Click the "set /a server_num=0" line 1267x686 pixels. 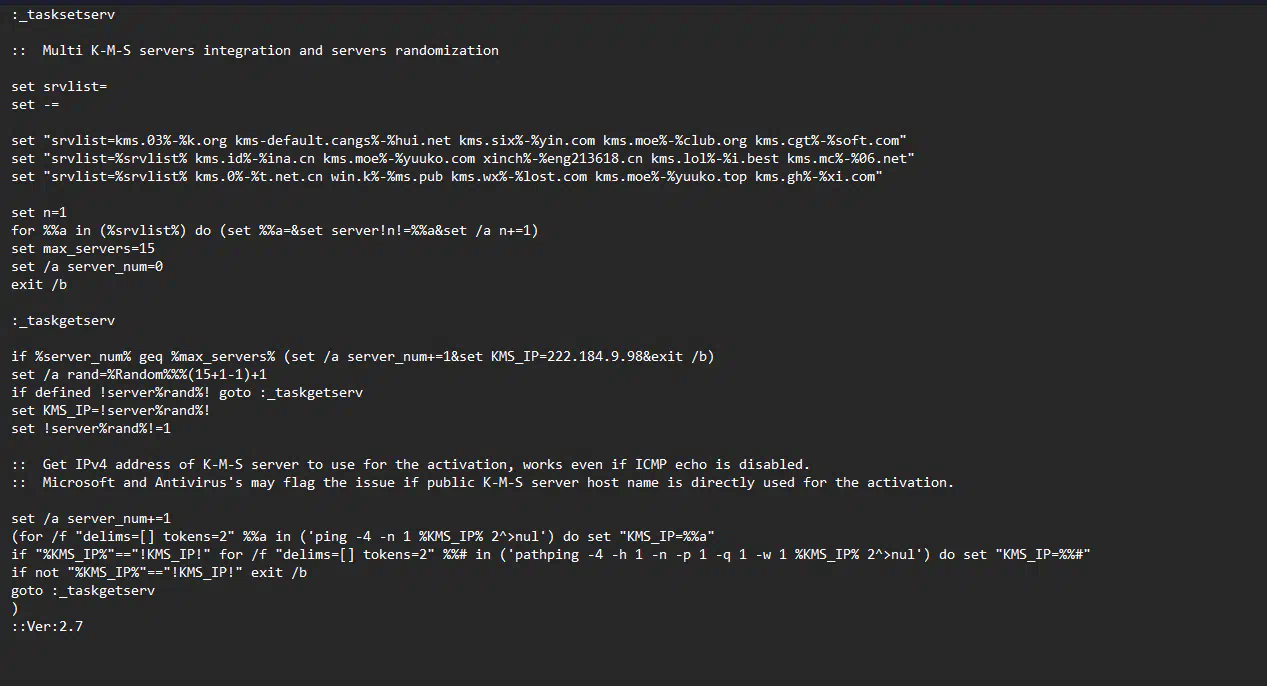point(87,266)
